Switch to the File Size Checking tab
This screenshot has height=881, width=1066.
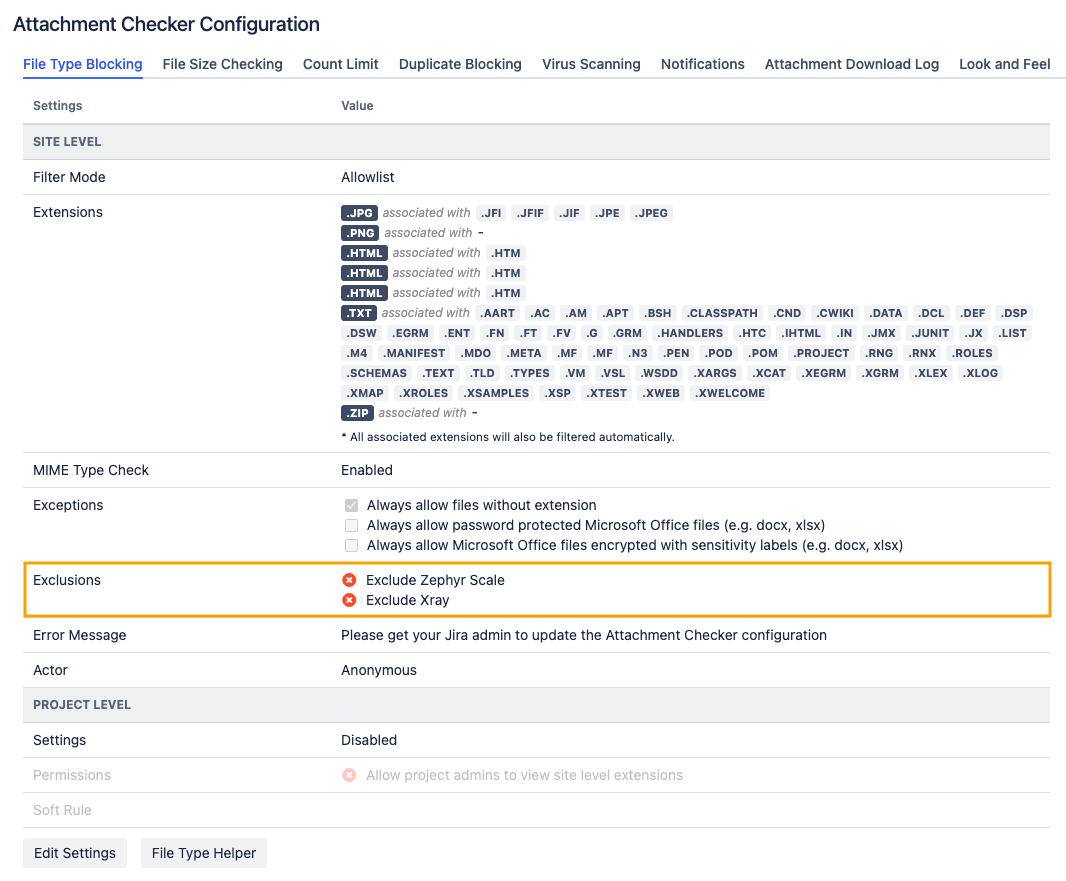222,64
